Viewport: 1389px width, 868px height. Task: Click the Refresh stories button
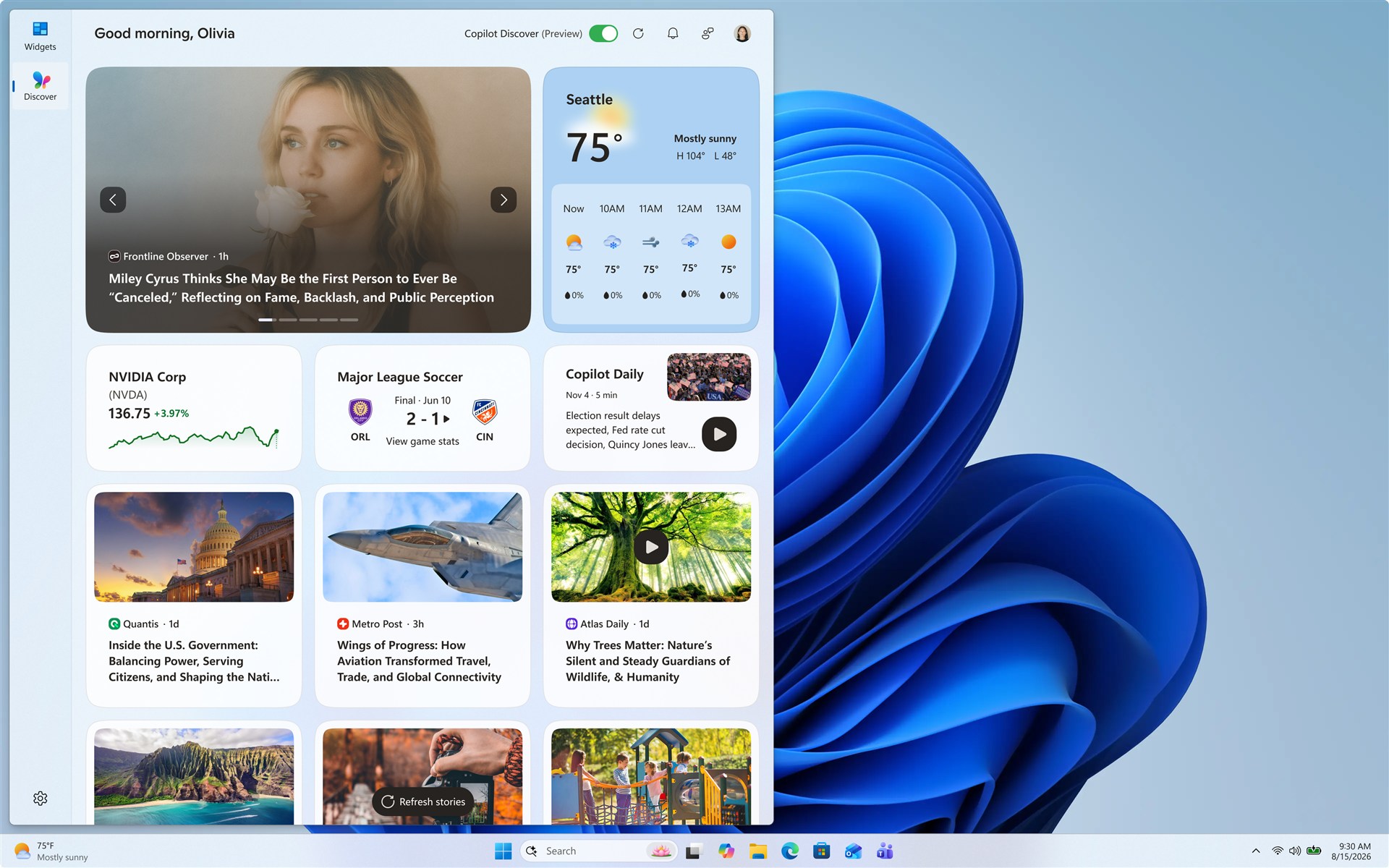click(x=423, y=801)
